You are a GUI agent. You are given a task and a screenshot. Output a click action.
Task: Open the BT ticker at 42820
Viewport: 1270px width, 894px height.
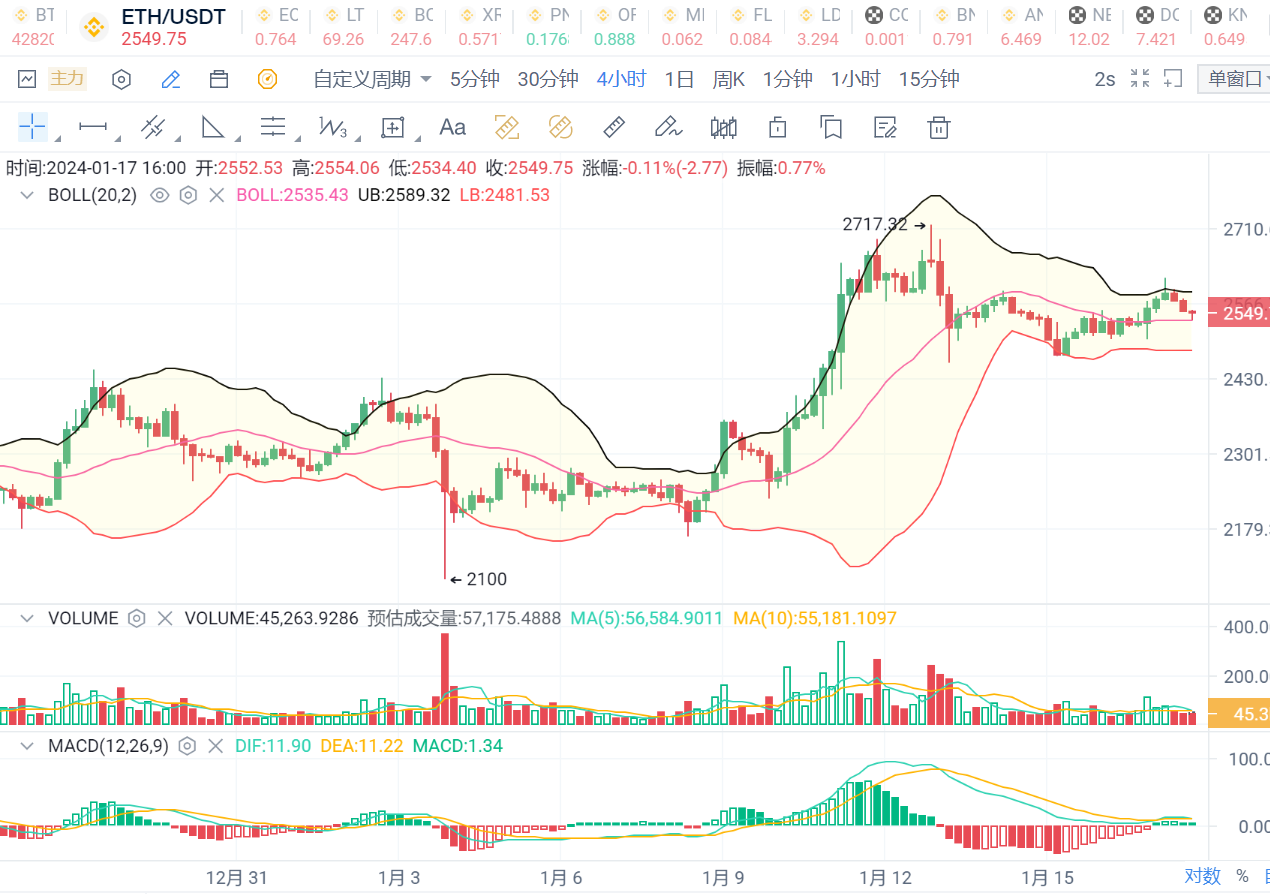[x=33, y=27]
